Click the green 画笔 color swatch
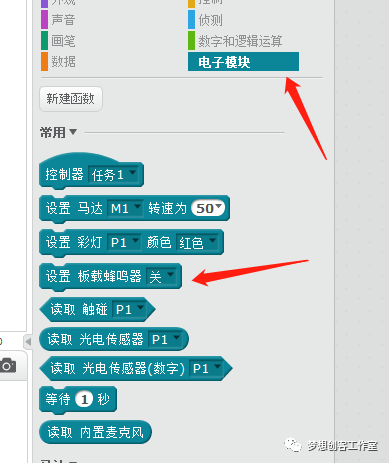Screen dimensions: 389x463 coord(44,41)
